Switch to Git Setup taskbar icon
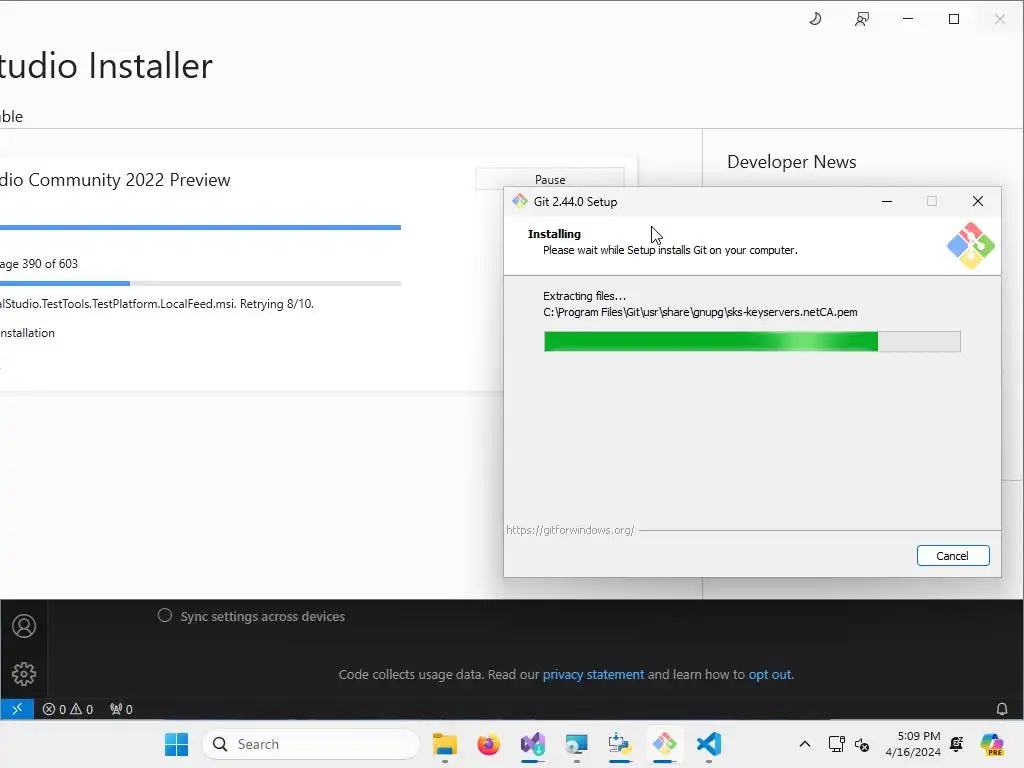 click(x=664, y=744)
